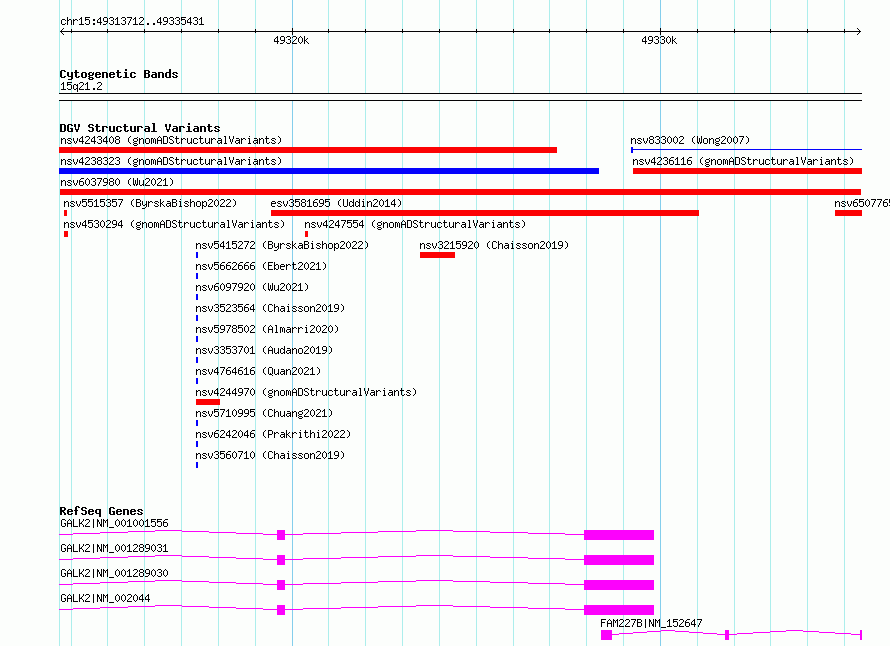The width and height of the screenshot is (890, 646).
Task: Select the nsv6097920 small blue marker
Action: (197, 297)
